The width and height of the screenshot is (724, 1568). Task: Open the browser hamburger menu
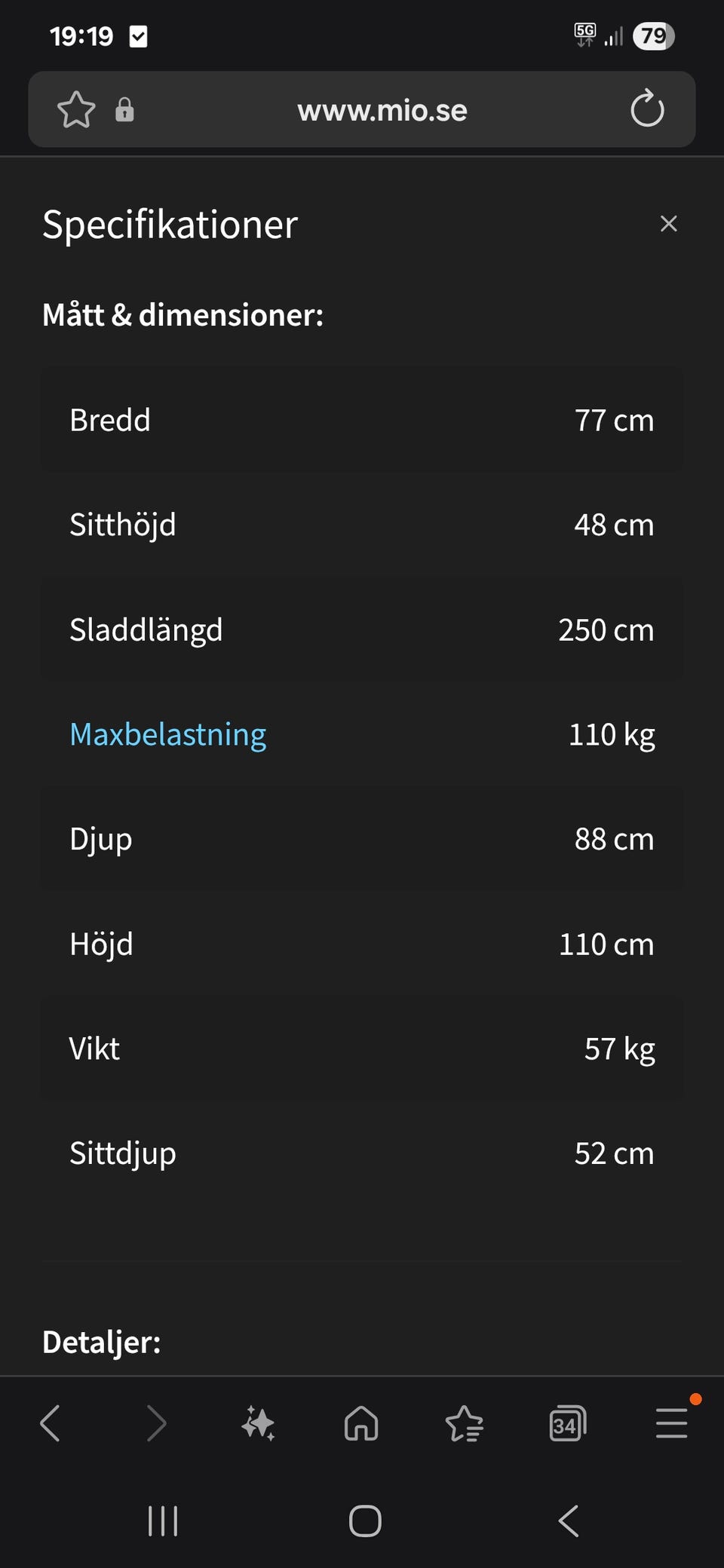click(x=671, y=1424)
